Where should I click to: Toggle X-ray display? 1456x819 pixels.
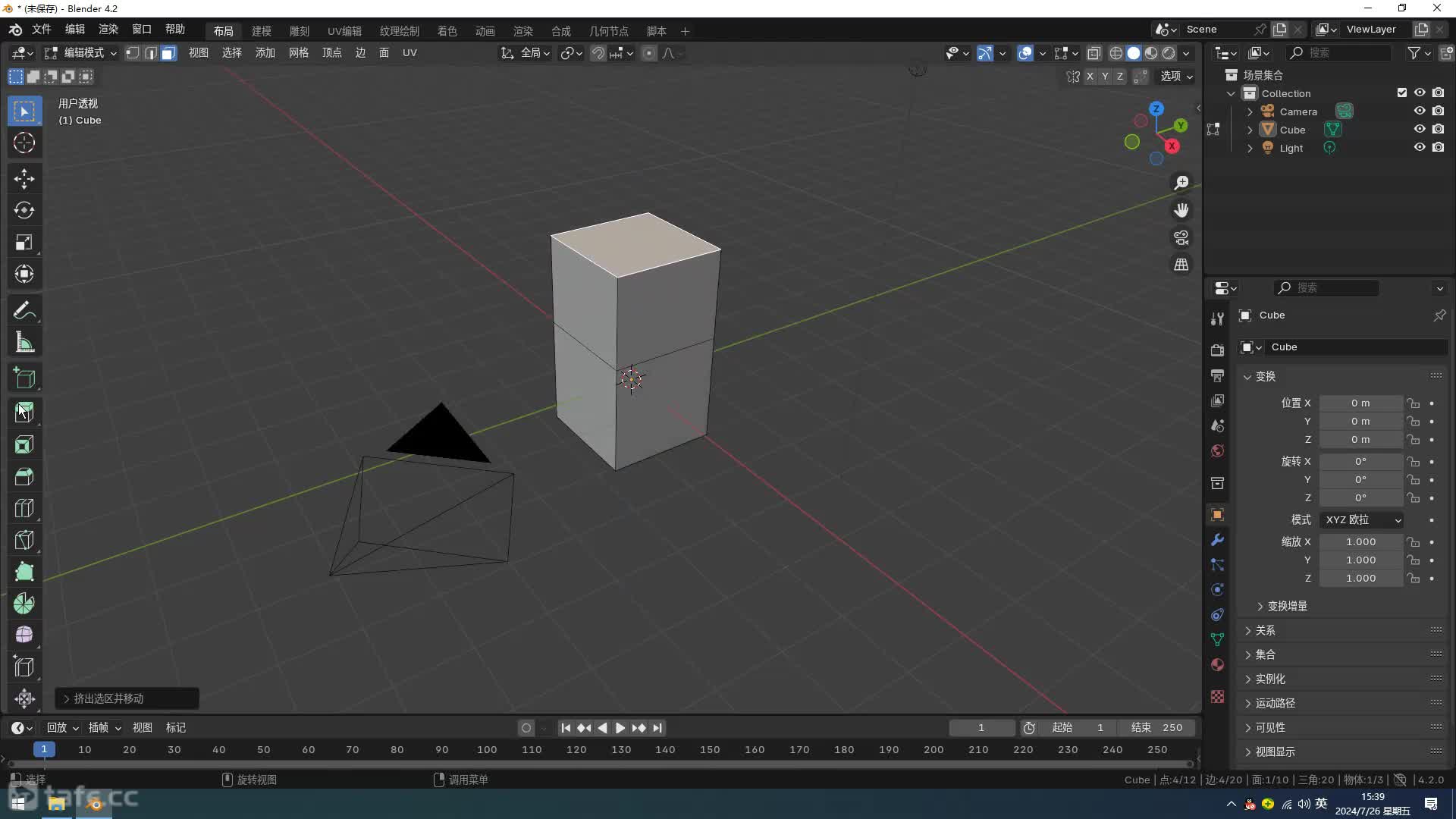(1094, 53)
